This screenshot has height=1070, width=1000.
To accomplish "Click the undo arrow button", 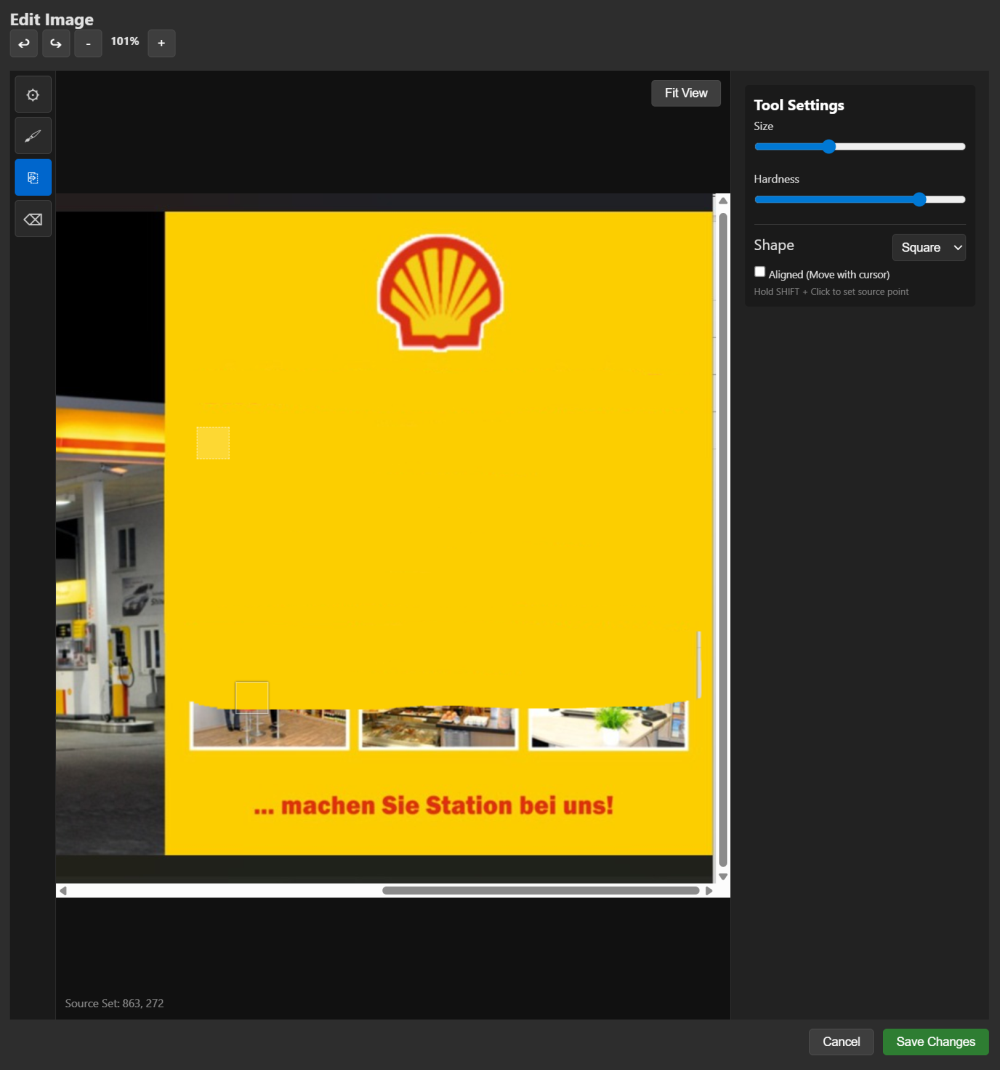I will (x=24, y=44).
